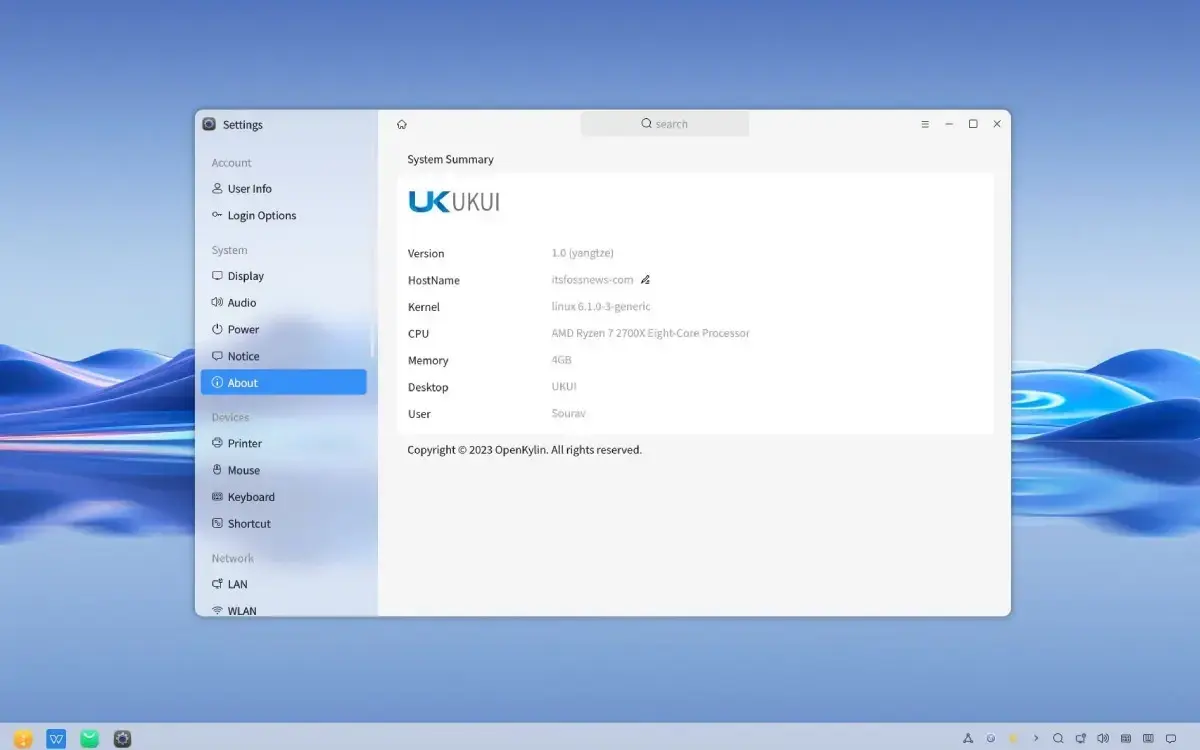1200x750 pixels.
Task: Close the Settings window
Action: (x=997, y=124)
